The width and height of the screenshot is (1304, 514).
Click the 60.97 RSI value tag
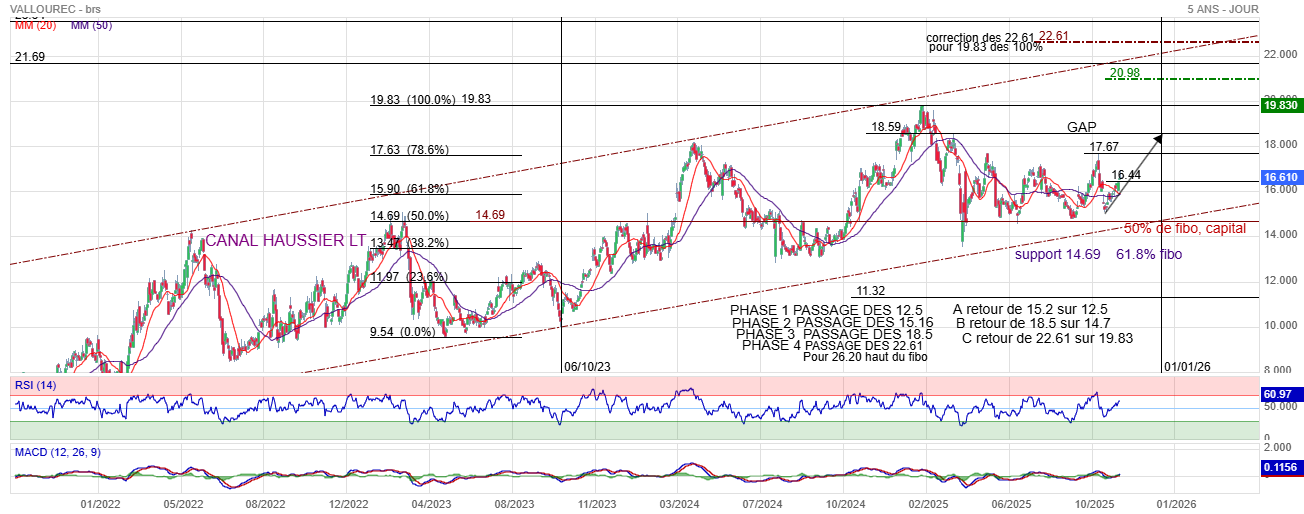(x=1281, y=395)
